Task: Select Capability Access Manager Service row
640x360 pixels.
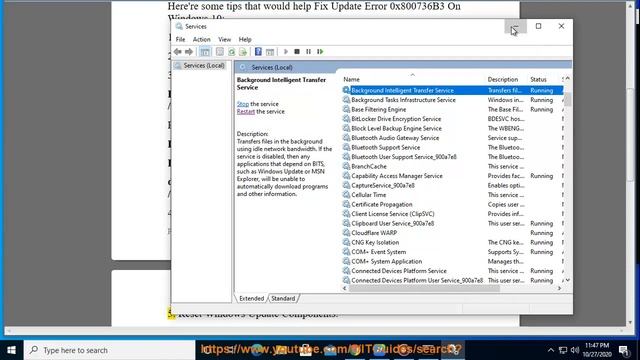Action: point(453,176)
